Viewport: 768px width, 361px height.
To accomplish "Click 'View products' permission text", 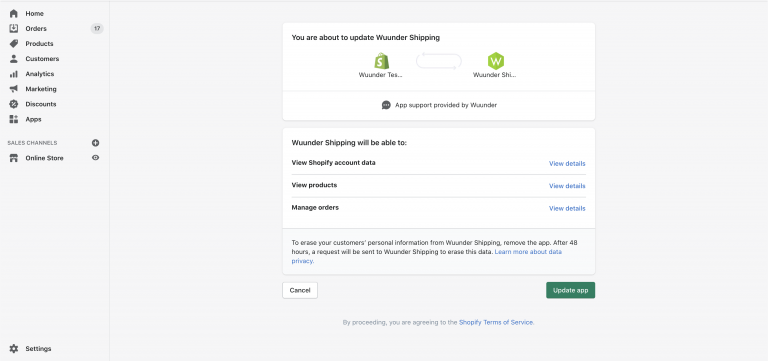I will tap(314, 185).
